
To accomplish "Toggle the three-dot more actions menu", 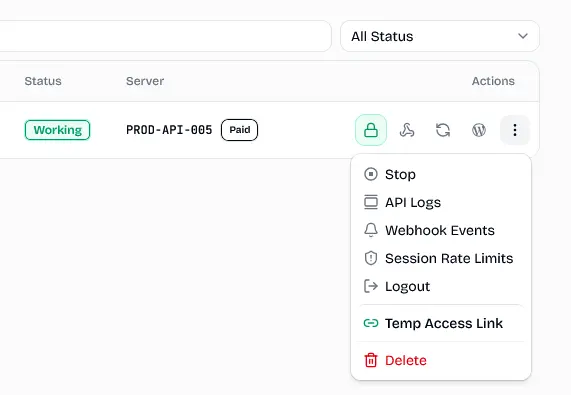I will point(515,130).
